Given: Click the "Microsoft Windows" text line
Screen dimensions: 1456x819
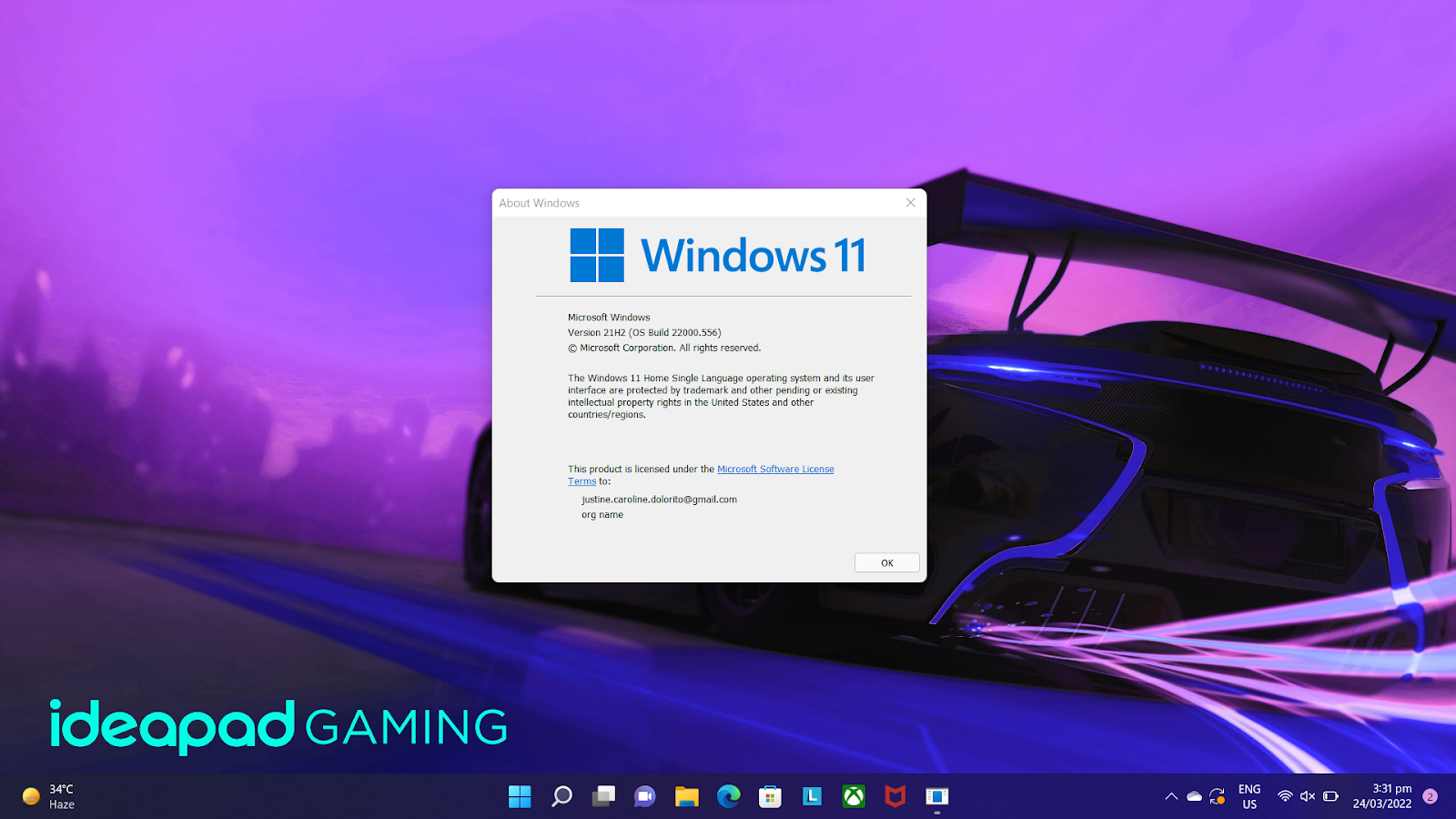Looking at the screenshot, I should [609, 318].
